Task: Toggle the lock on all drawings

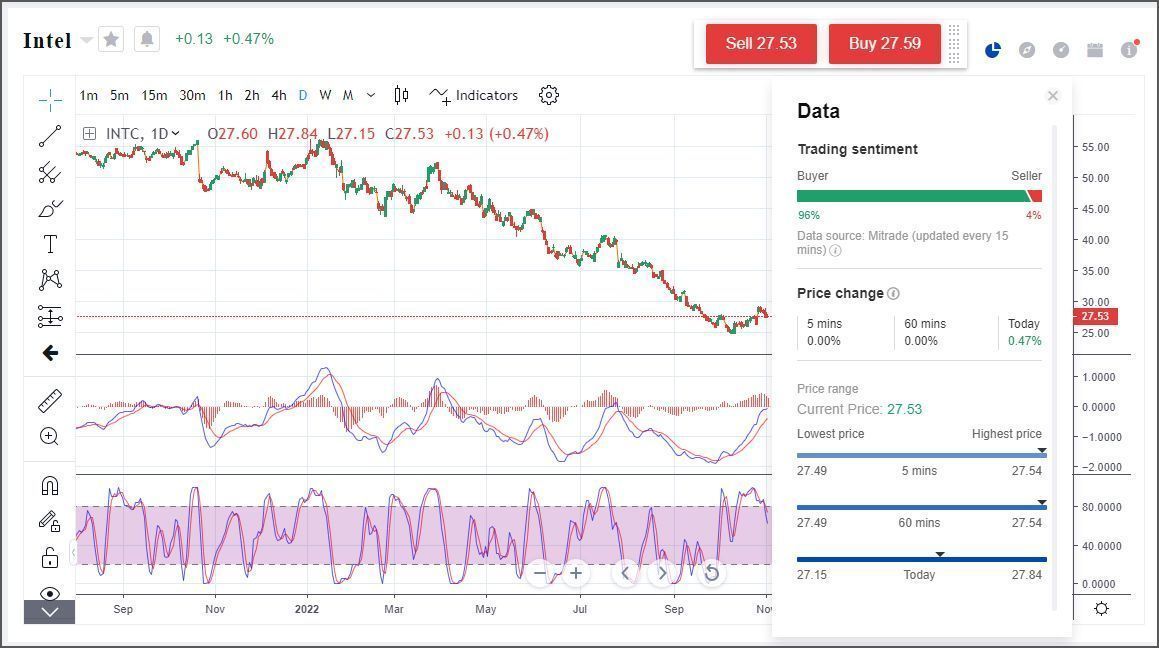Action: [x=48, y=555]
